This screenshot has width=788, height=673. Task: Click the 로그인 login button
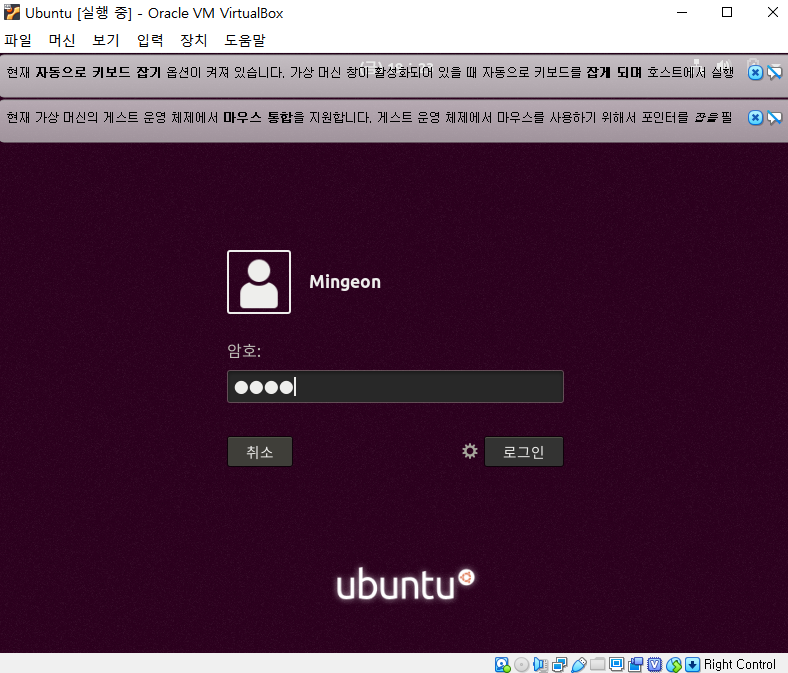tap(524, 451)
